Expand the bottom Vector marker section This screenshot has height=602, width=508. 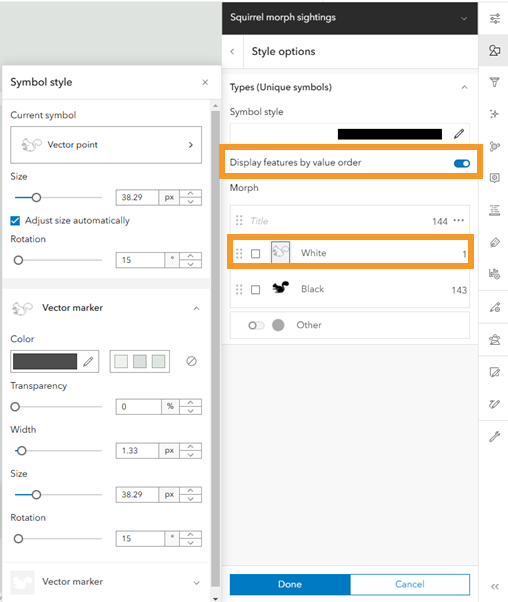(196, 583)
